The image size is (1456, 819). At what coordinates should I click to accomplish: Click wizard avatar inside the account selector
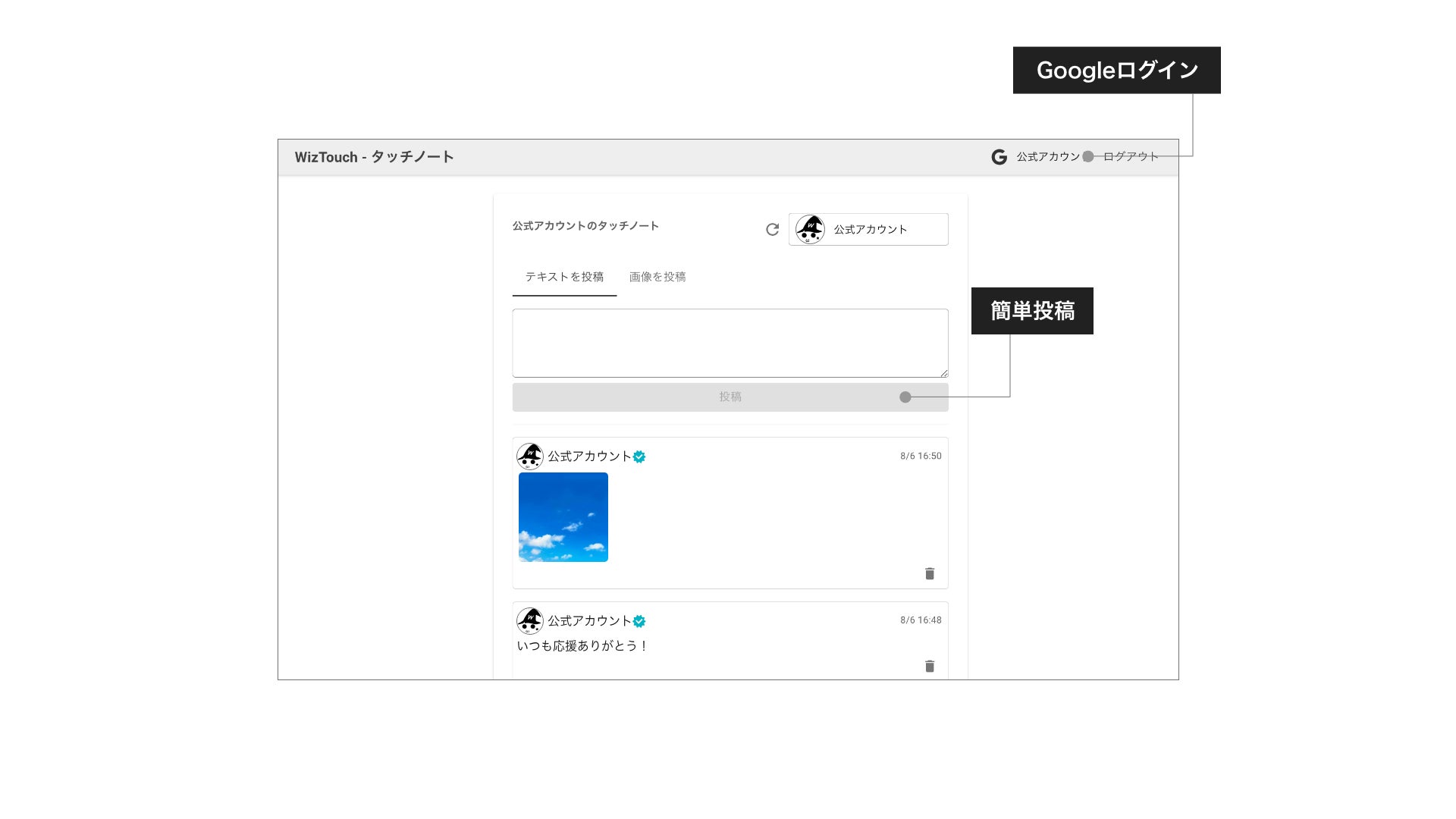[810, 229]
